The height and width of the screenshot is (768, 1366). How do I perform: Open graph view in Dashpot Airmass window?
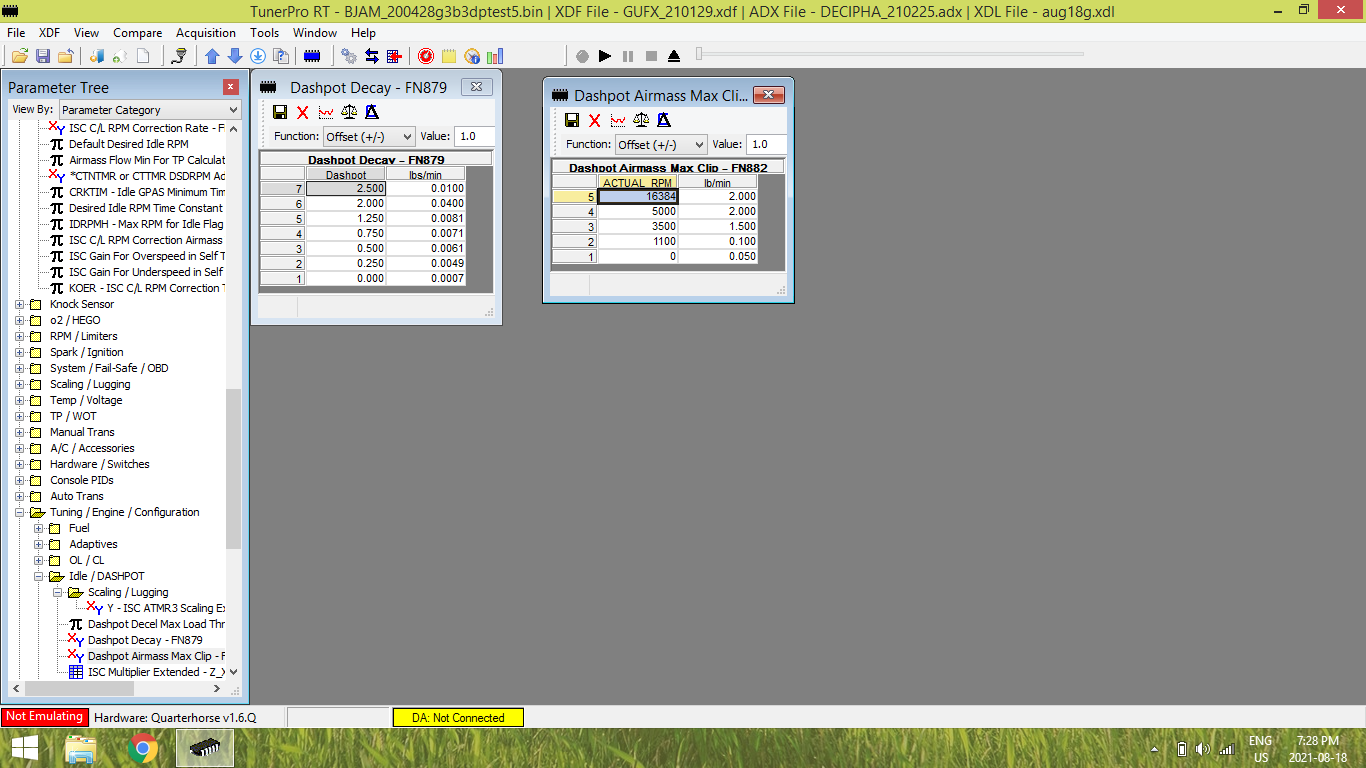(618, 120)
